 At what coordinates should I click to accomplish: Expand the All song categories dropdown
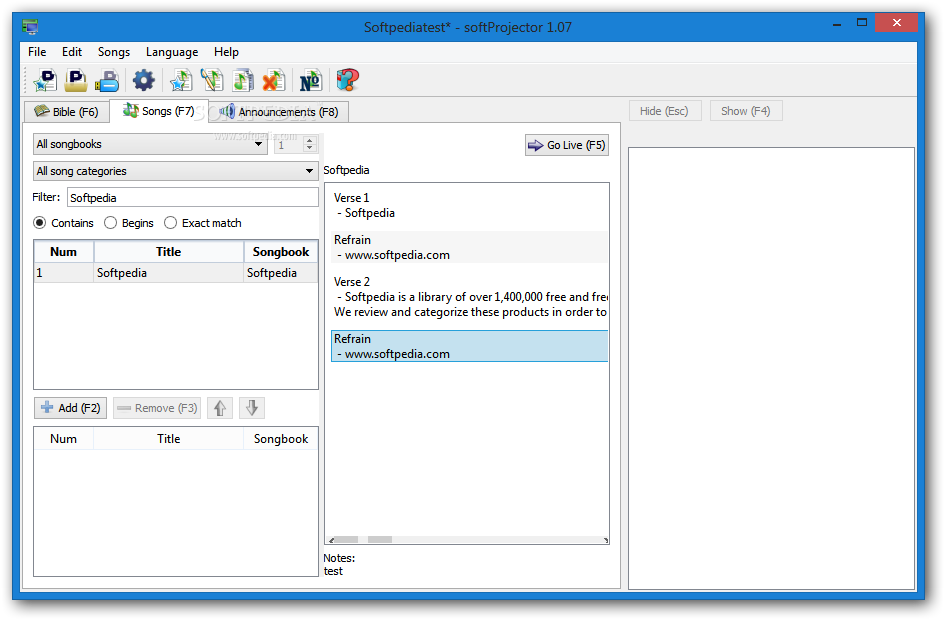175,171
